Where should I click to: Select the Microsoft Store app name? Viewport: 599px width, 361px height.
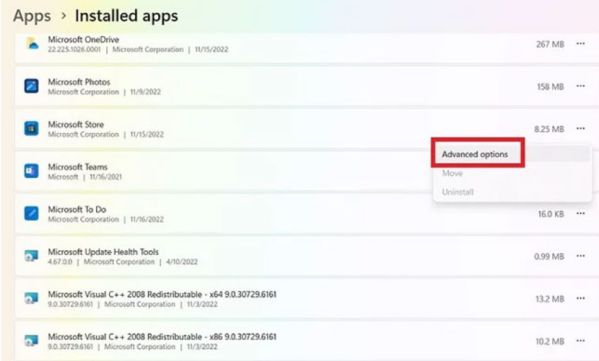click(x=76, y=124)
